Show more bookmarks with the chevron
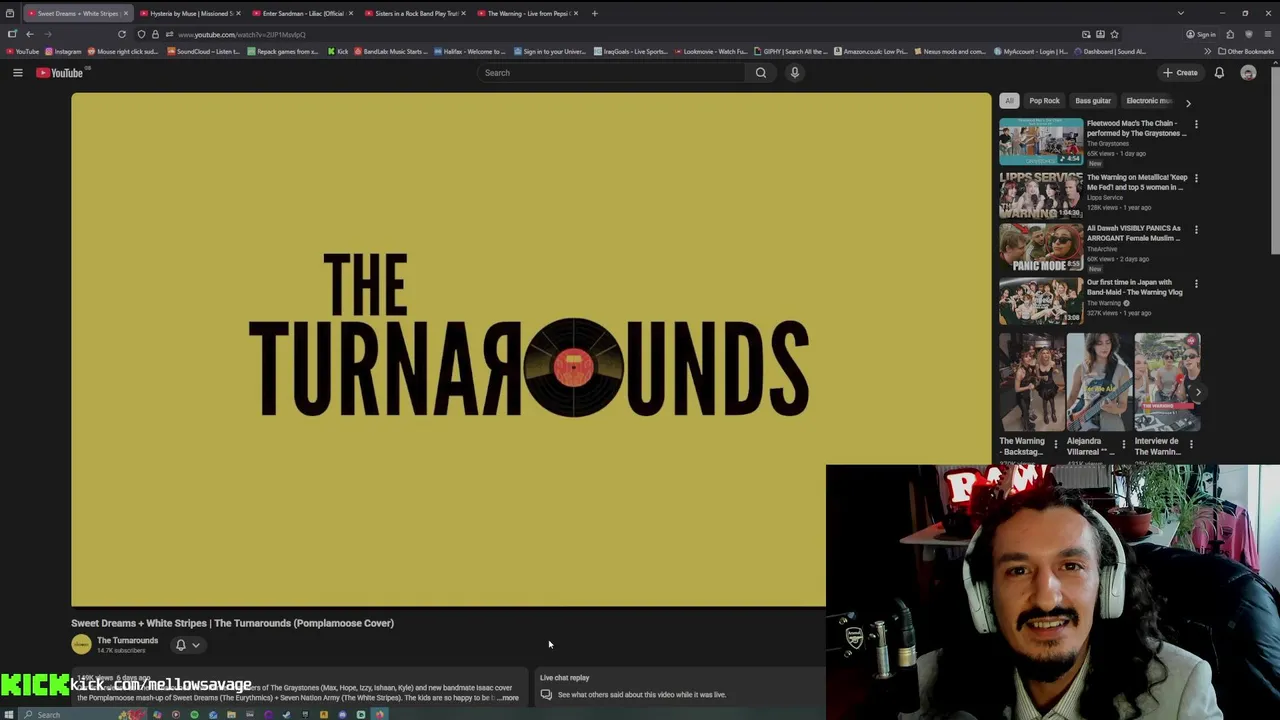 click(1207, 51)
